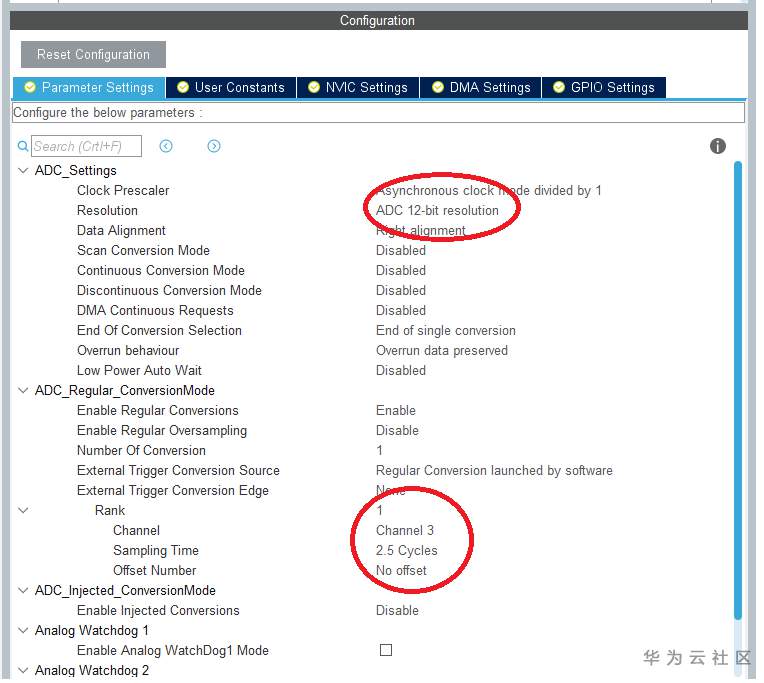Click the vertical scrollbar of the parameter list
Image resolution: width=764 pixels, height=683 pixels.
click(738, 390)
